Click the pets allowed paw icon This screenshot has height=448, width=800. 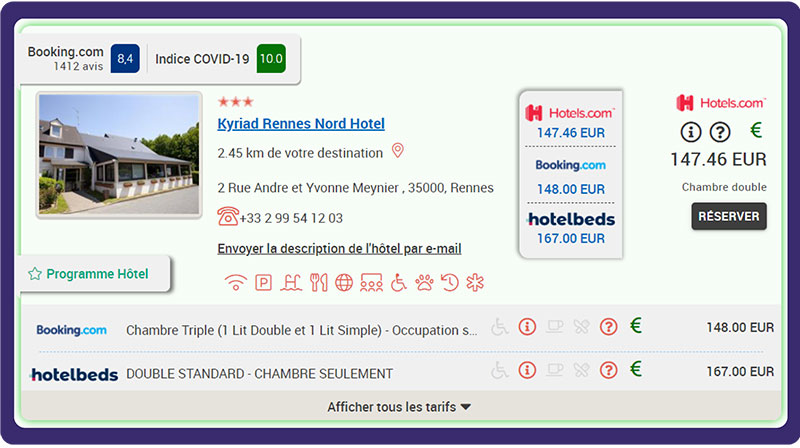[424, 282]
